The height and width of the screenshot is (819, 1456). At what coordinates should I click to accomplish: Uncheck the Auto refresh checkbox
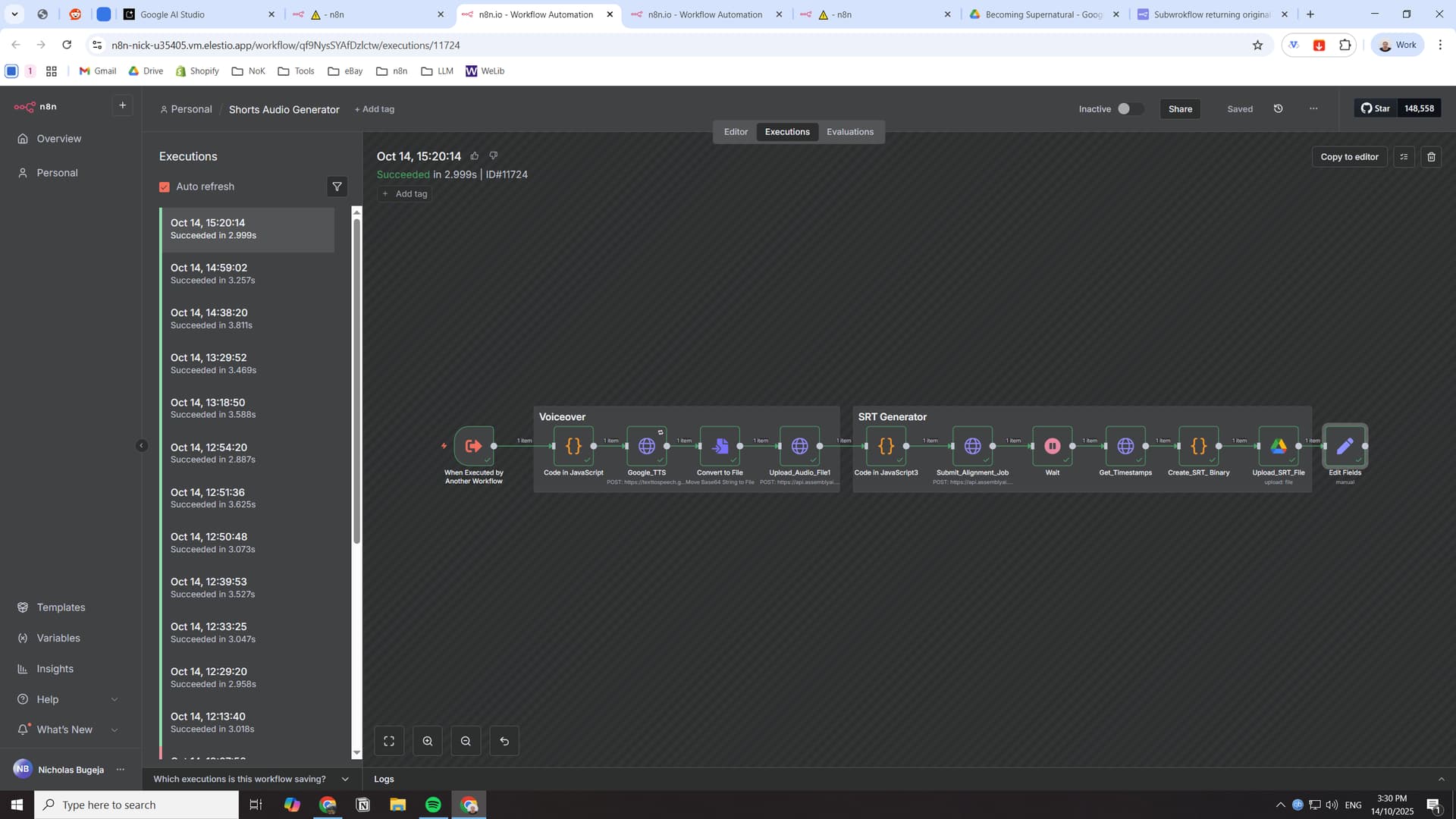[165, 187]
